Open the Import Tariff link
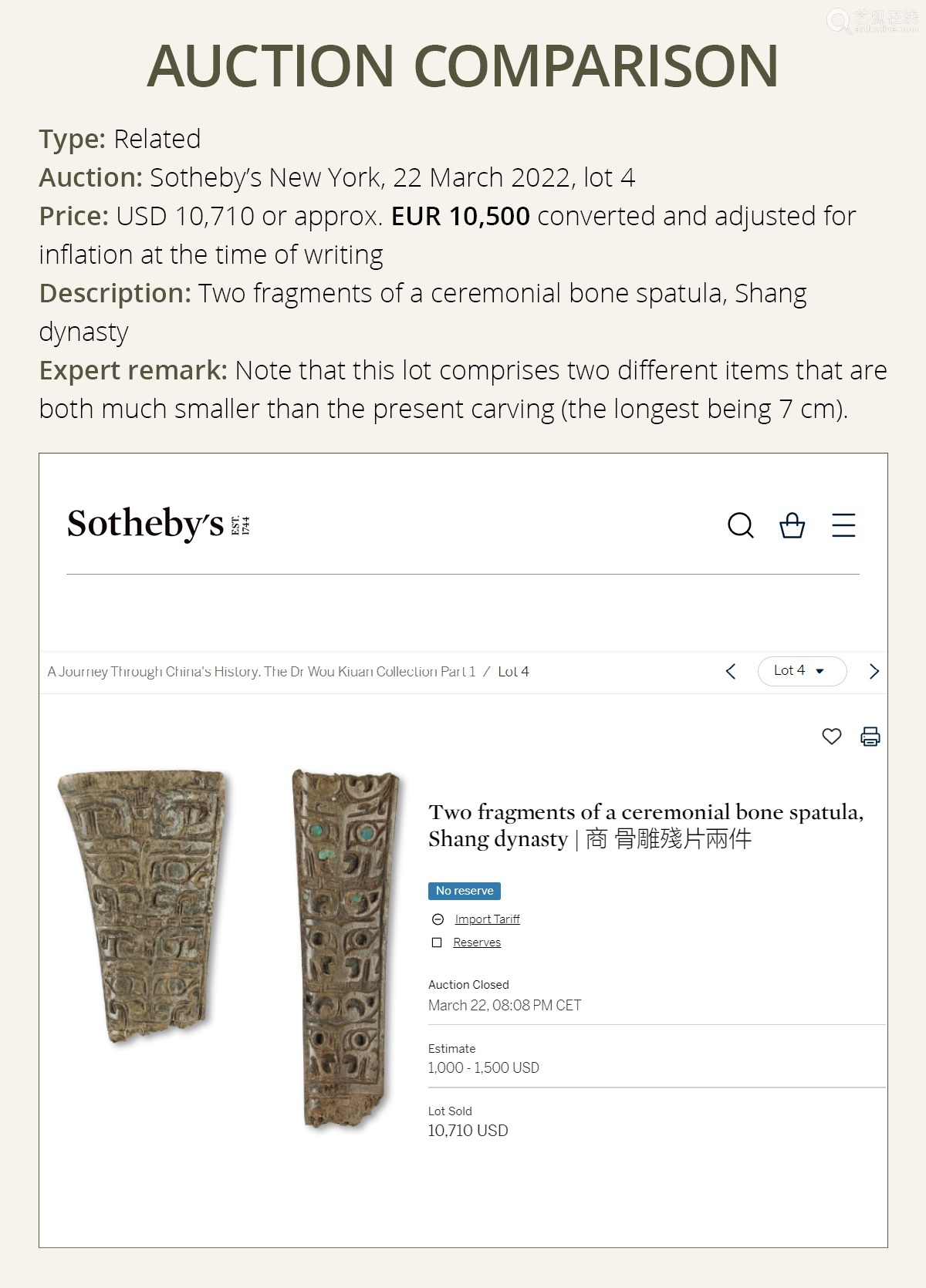The width and height of the screenshot is (926, 1288). coord(487,919)
